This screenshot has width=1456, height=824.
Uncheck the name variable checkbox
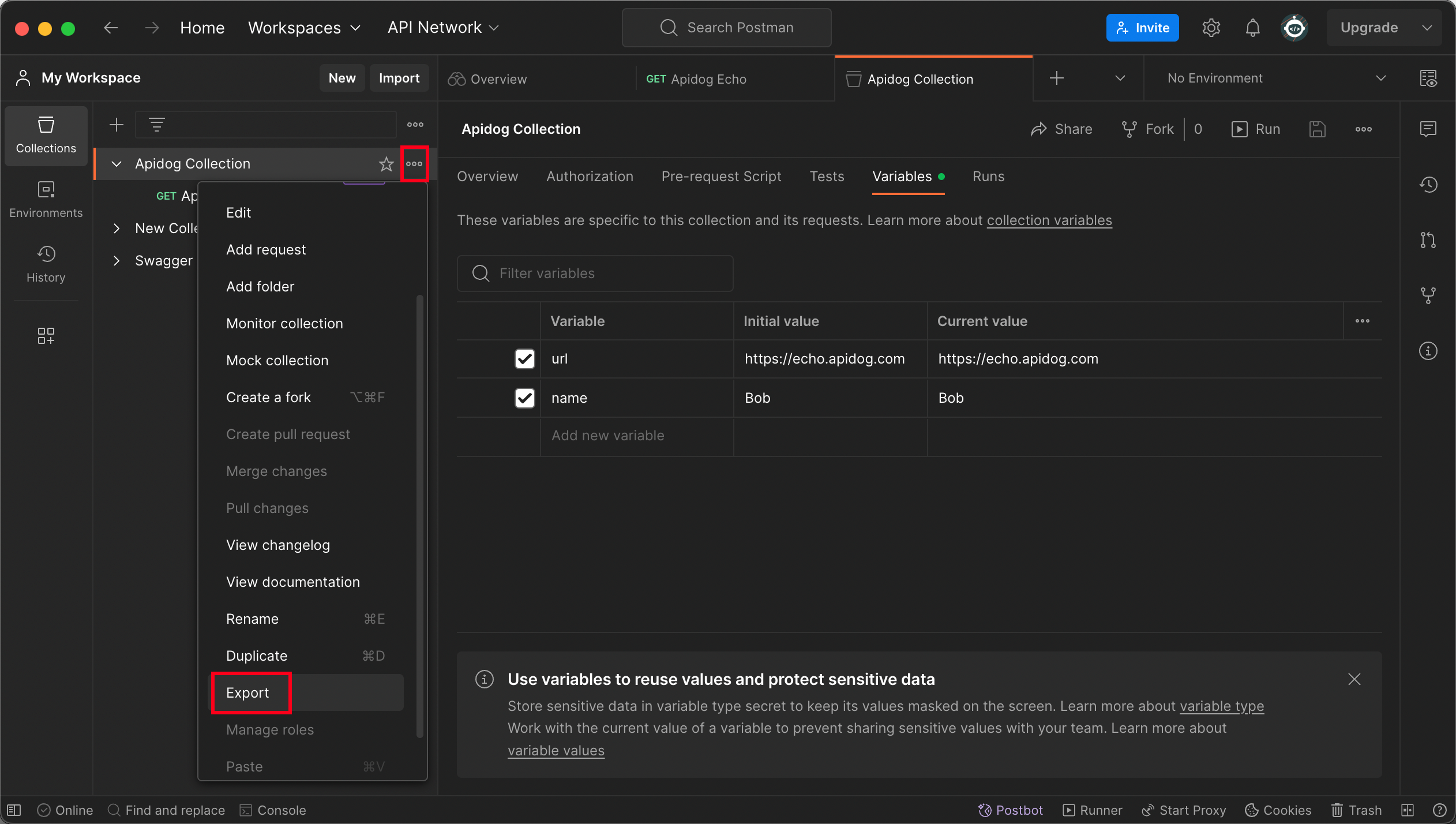click(x=524, y=398)
